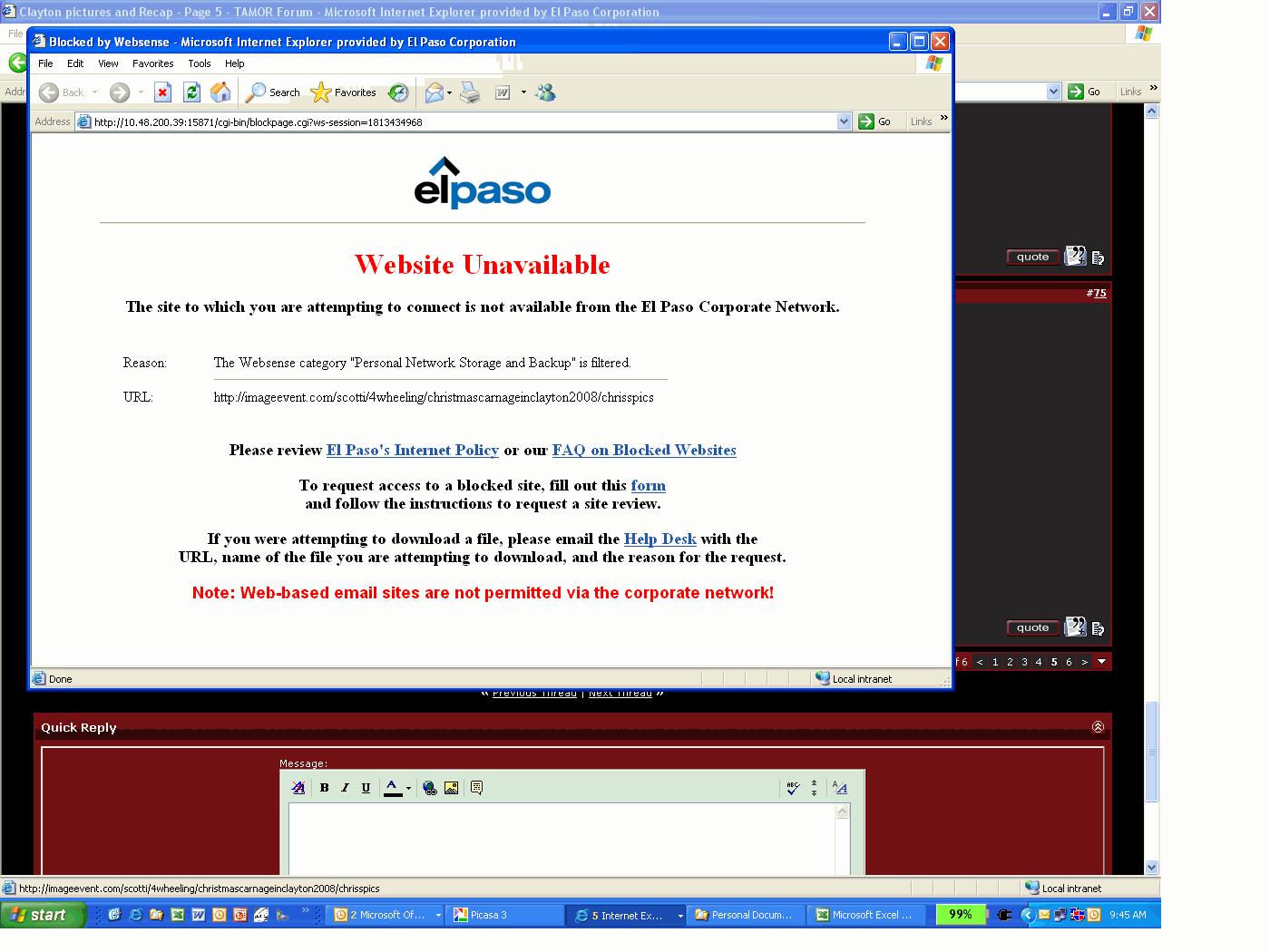Click the editor size arrows in Quick Reply

[x=814, y=788]
